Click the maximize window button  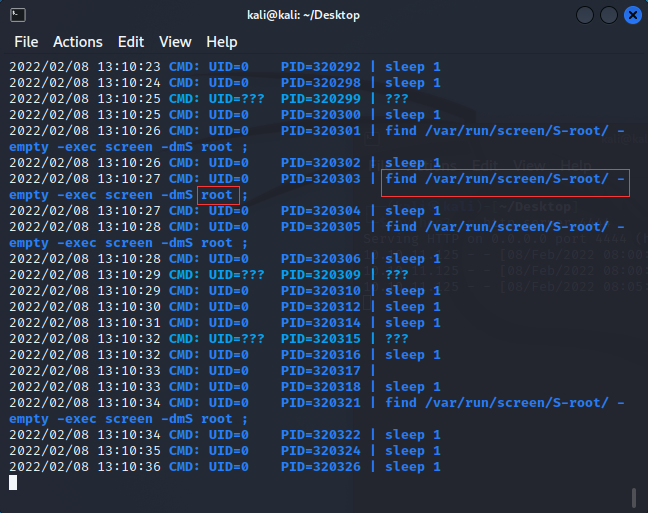(x=609, y=15)
